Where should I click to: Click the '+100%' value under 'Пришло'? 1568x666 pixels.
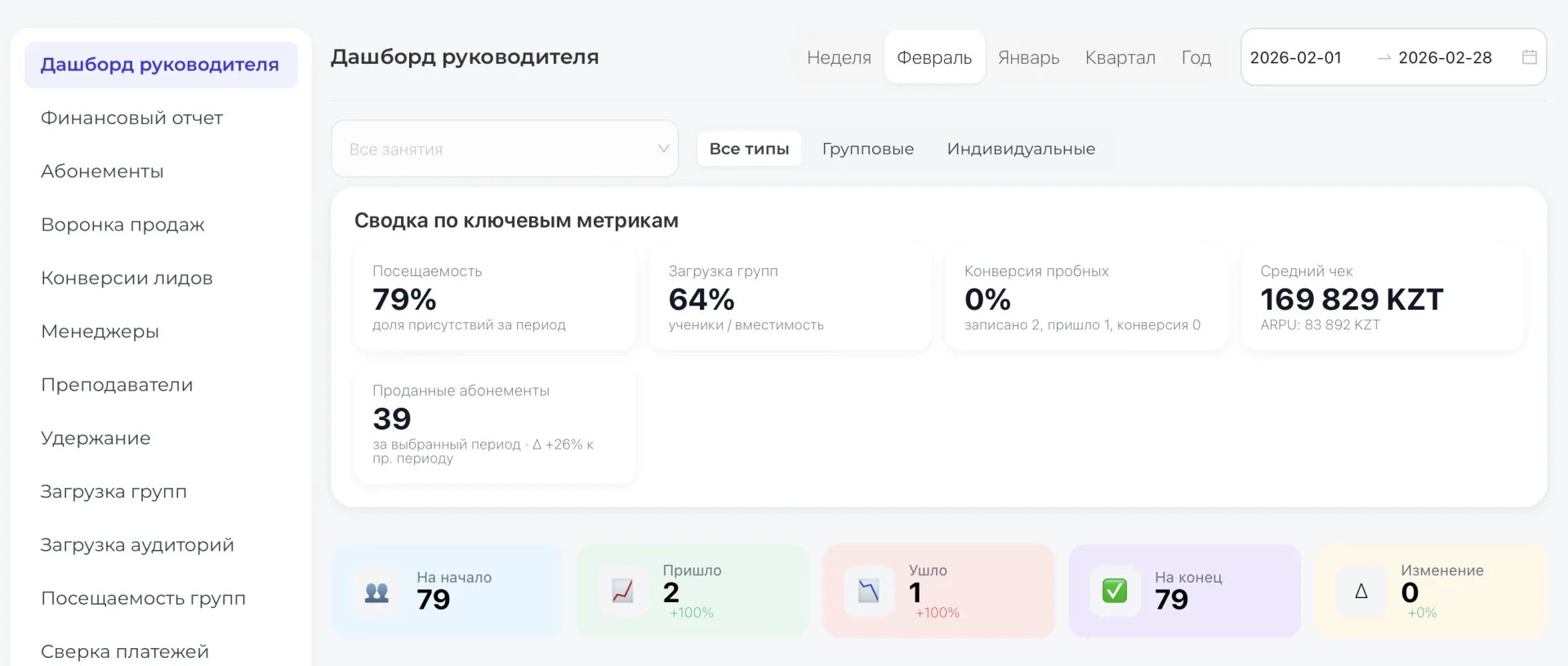691,613
